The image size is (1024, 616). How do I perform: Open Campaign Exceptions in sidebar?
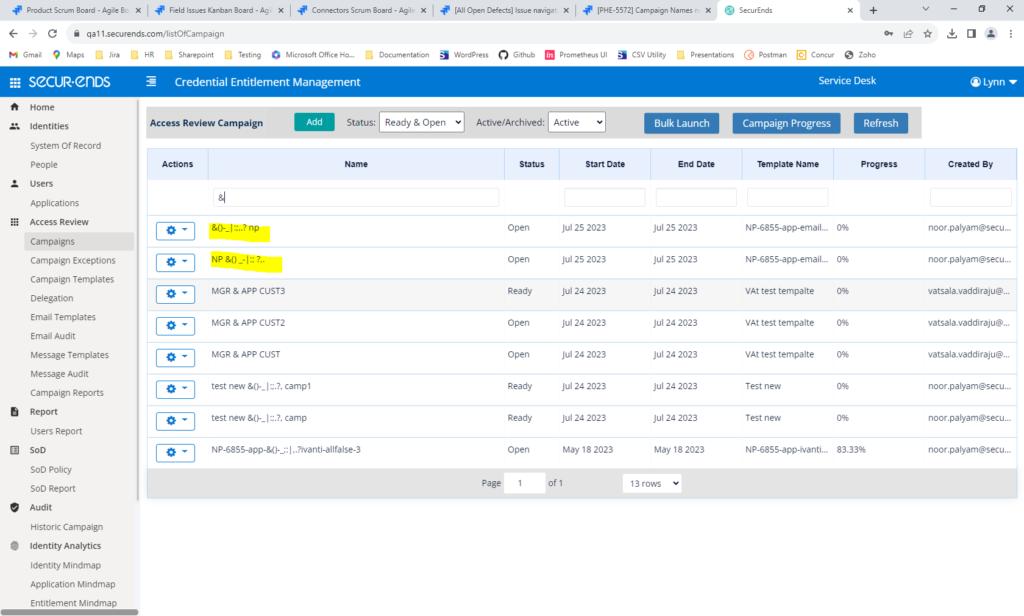click(72, 260)
